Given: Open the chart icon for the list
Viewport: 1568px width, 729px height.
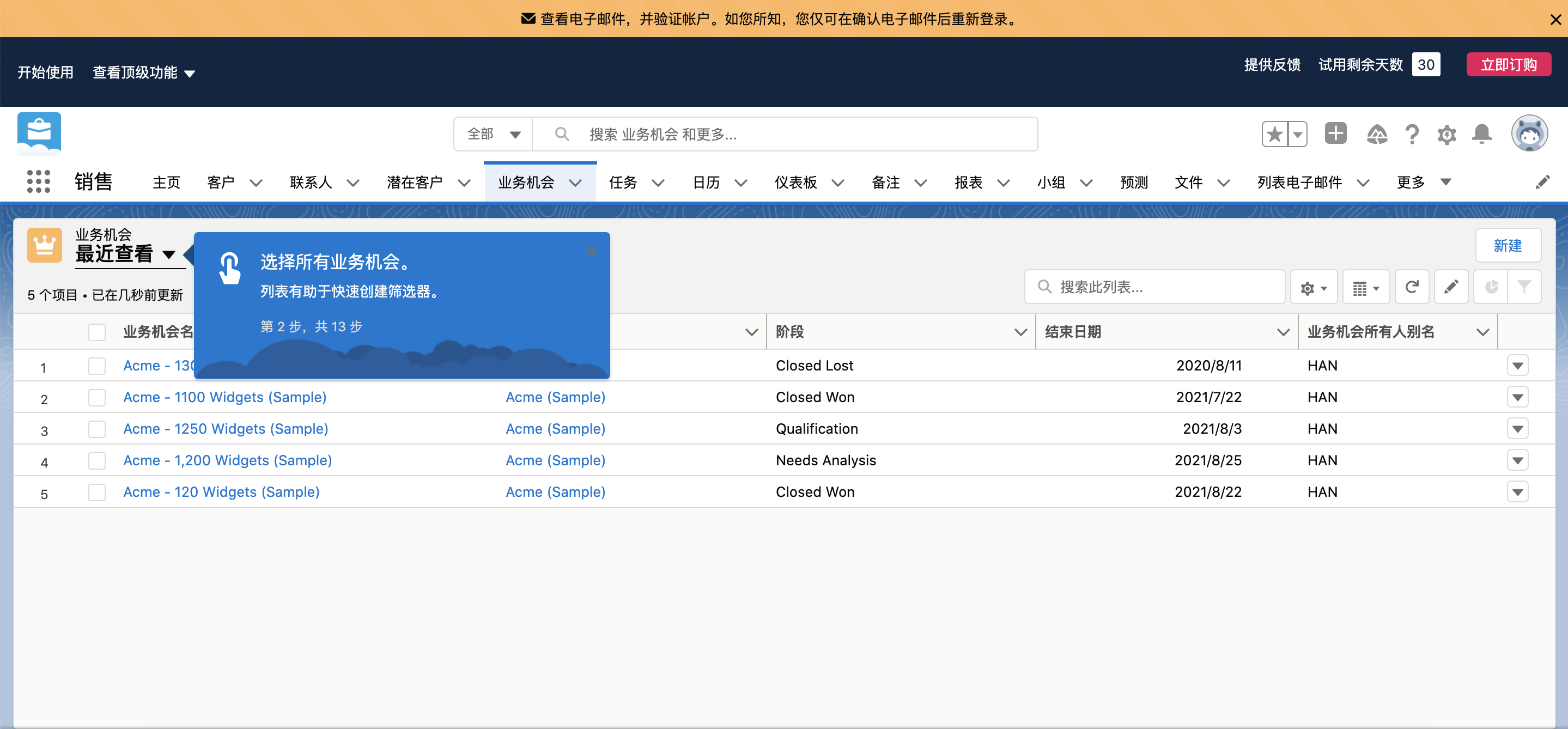Looking at the screenshot, I should [1491, 286].
